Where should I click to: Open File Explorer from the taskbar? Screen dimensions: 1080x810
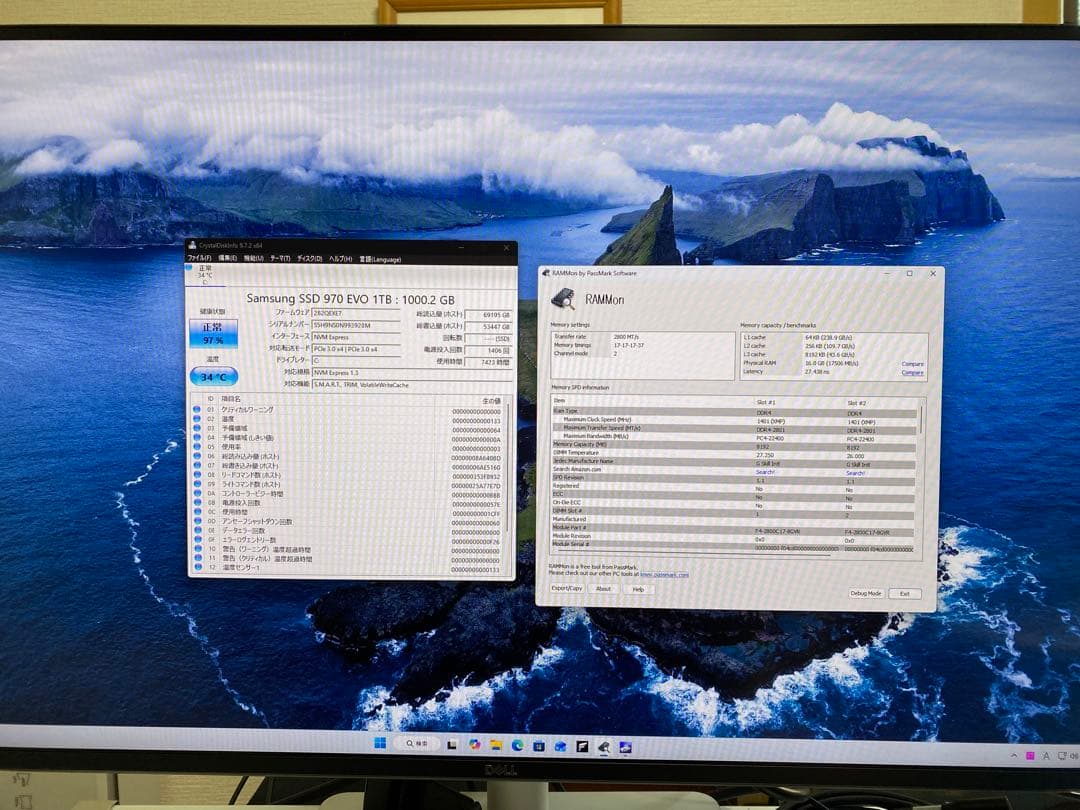point(496,745)
